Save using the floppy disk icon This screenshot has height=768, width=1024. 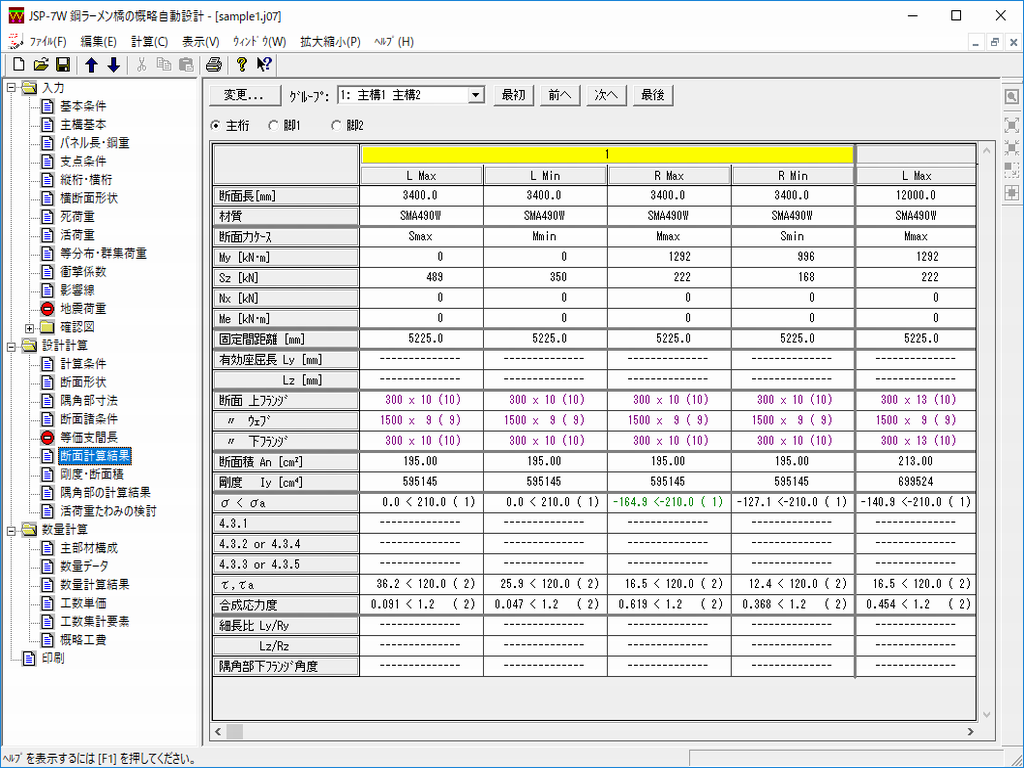coord(62,65)
